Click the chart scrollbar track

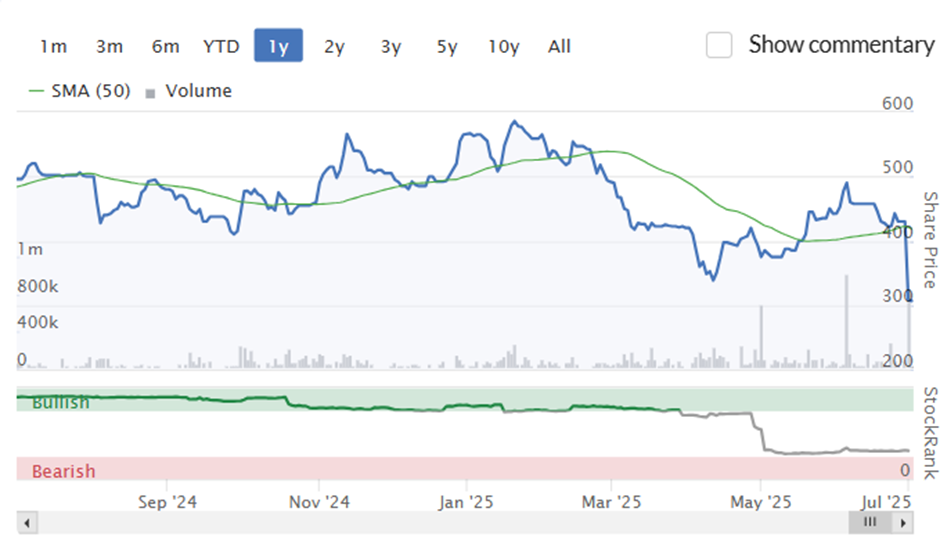point(443,523)
